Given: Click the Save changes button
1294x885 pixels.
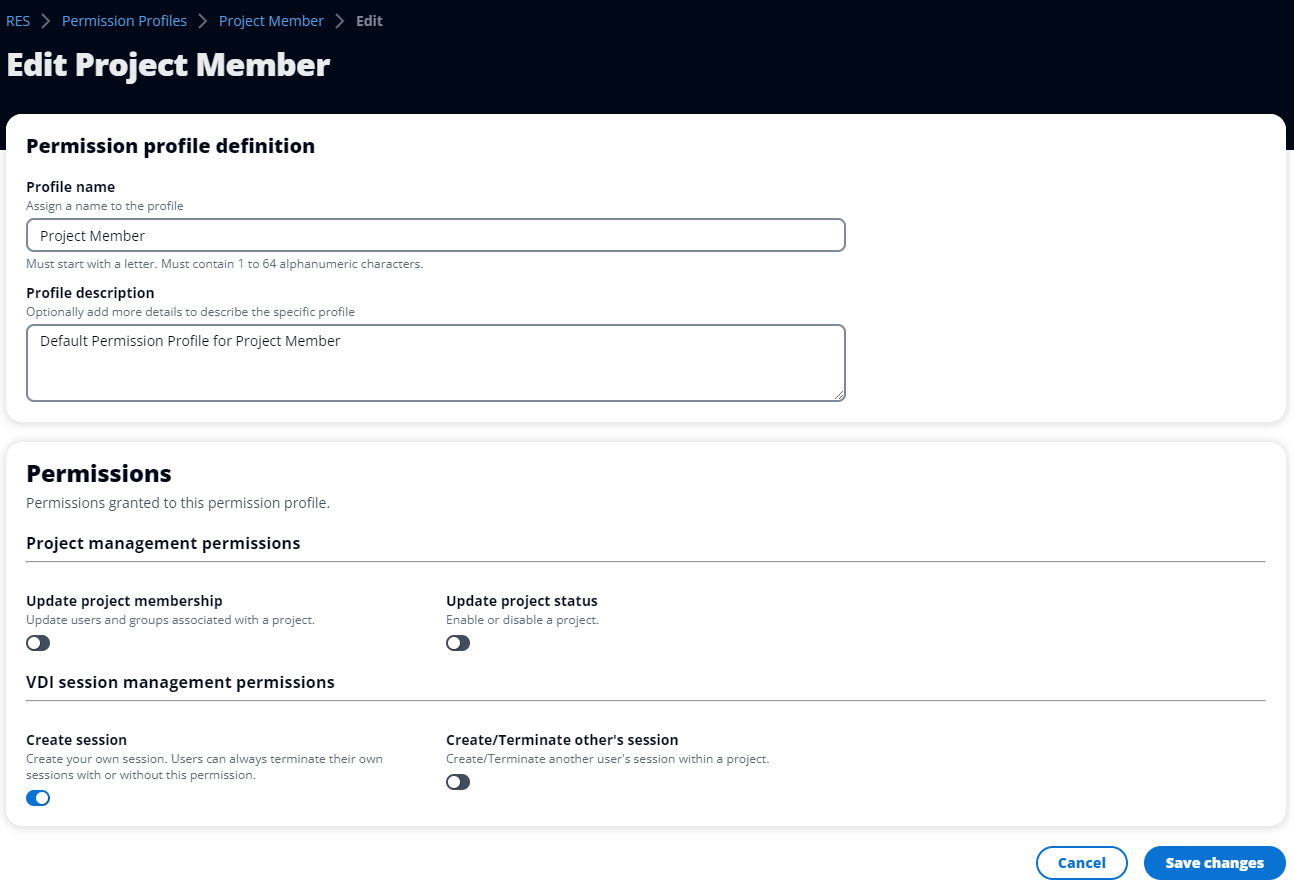Looking at the screenshot, I should pos(1214,862).
